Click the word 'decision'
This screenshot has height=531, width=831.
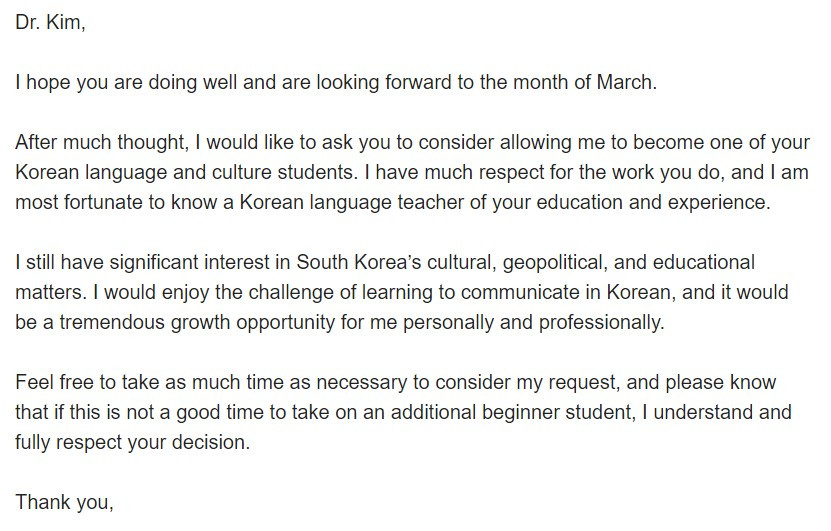(x=210, y=442)
